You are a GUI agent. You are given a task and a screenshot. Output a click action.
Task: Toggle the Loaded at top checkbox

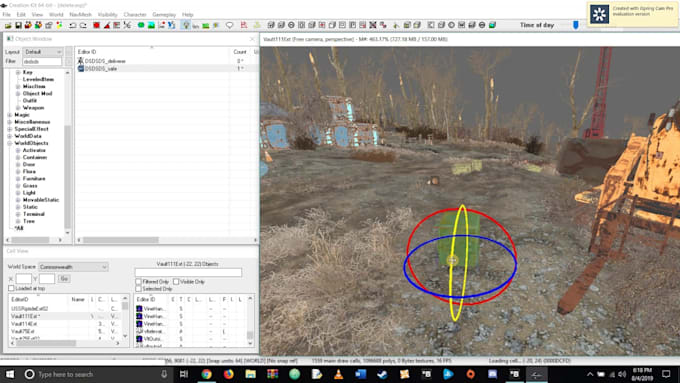pyautogui.click(x=11, y=288)
